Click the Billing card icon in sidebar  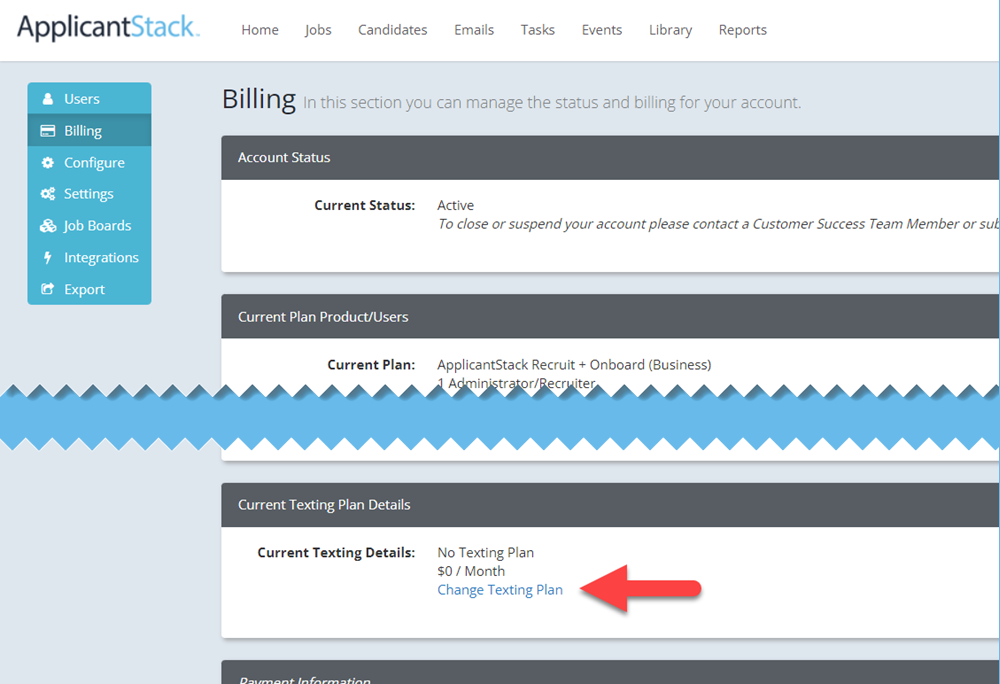pos(49,130)
